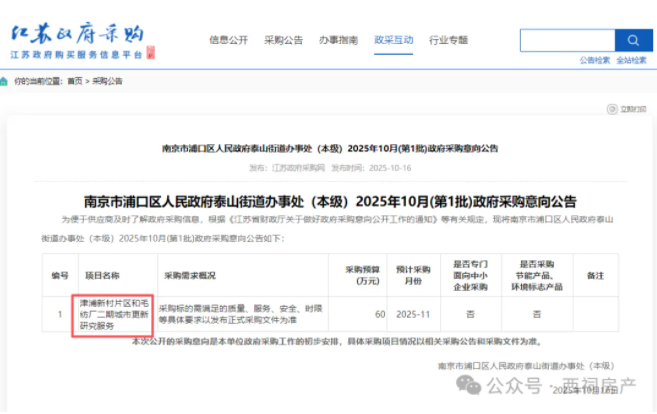Go to the 办事指南 section
657x414 pixels.
coord(338,40)
